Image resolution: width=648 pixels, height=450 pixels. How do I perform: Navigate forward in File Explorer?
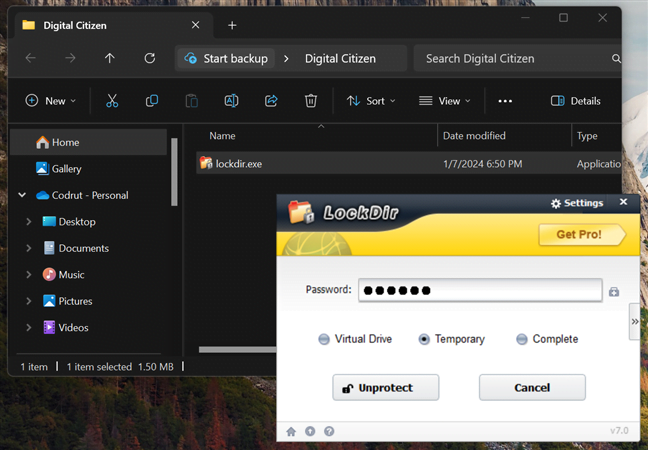[x=70, y=58]
